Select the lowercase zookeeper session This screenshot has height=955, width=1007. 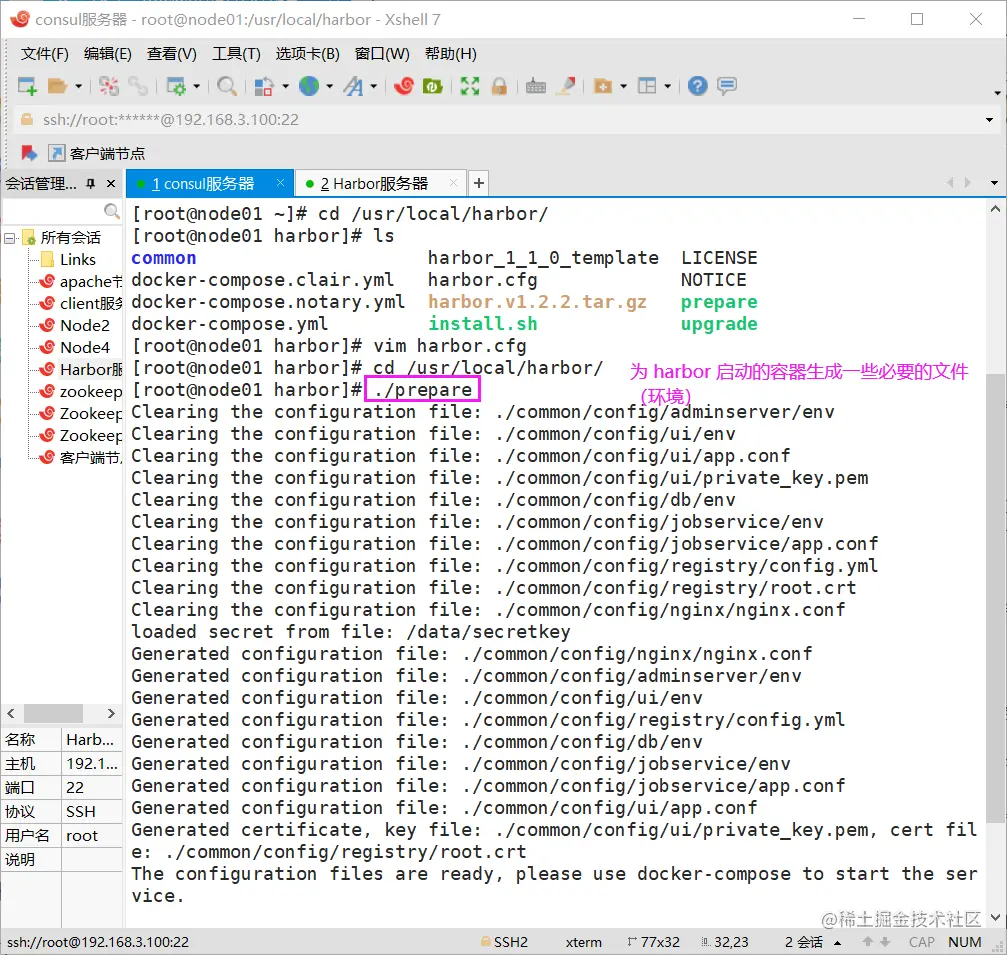tap(80, 391)
